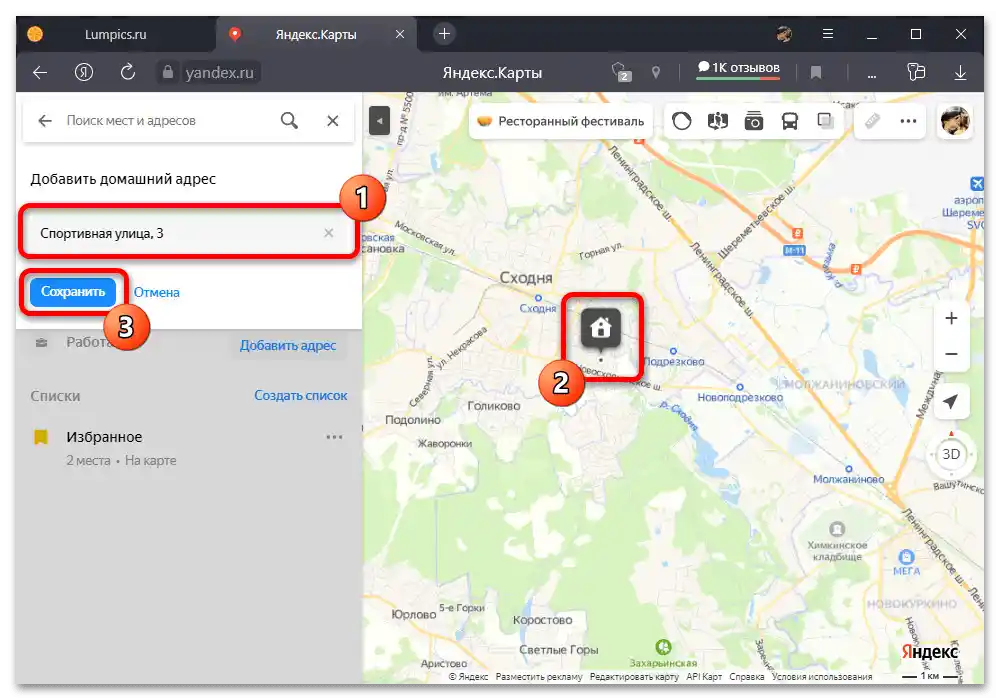Zoom in the map with plus
Screen dimensions: 1000x700
951,318
